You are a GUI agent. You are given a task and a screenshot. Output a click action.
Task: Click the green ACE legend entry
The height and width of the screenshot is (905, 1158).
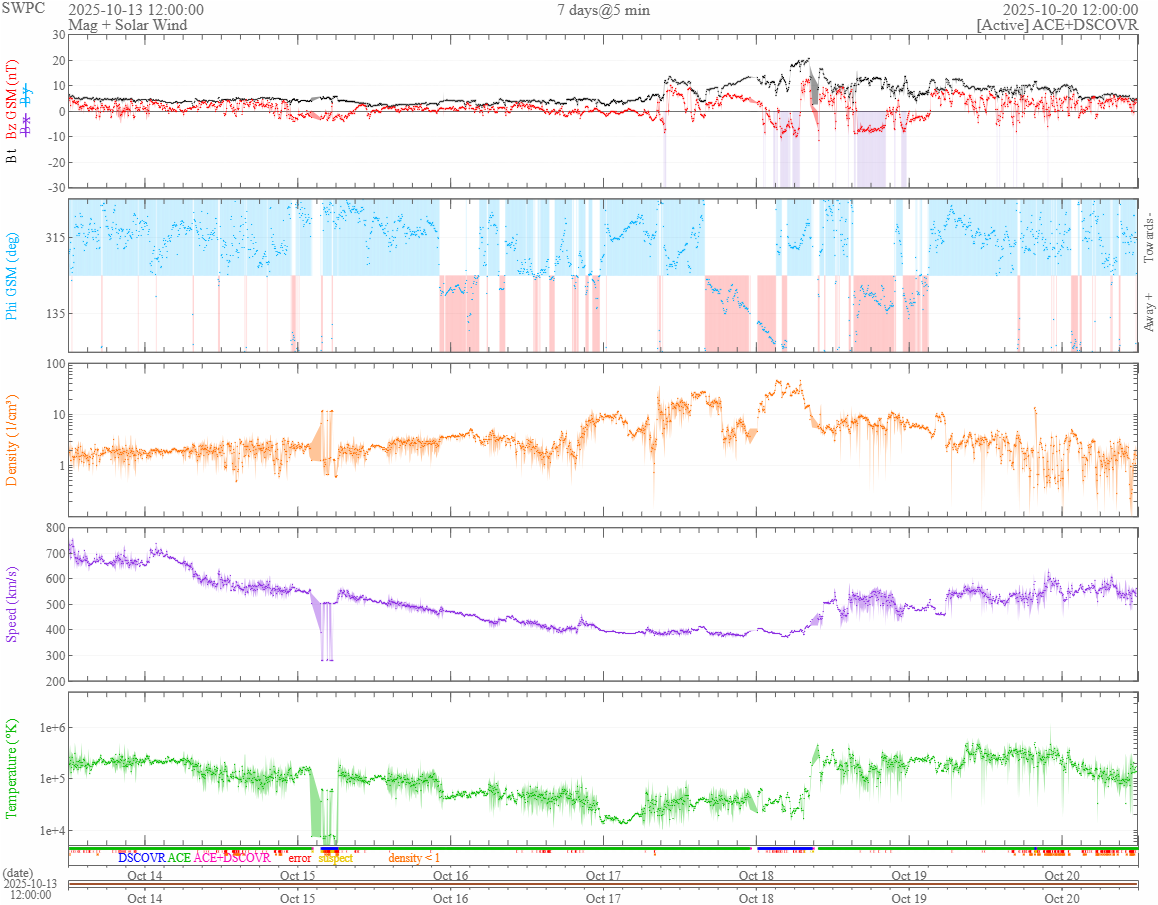click(x=179, y=858)
